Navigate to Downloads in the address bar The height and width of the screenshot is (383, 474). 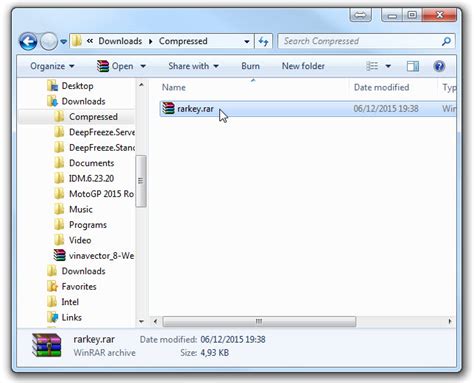click(x=120, y=41)
